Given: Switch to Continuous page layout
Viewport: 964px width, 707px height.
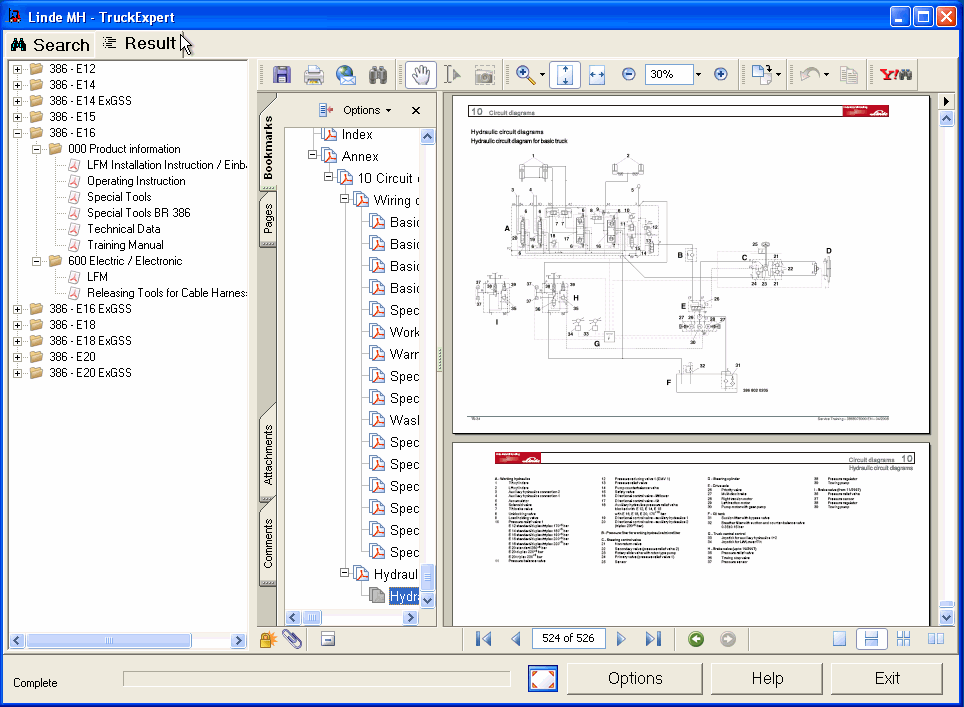Looking at the screenshot, I should [x=871, y=639].
